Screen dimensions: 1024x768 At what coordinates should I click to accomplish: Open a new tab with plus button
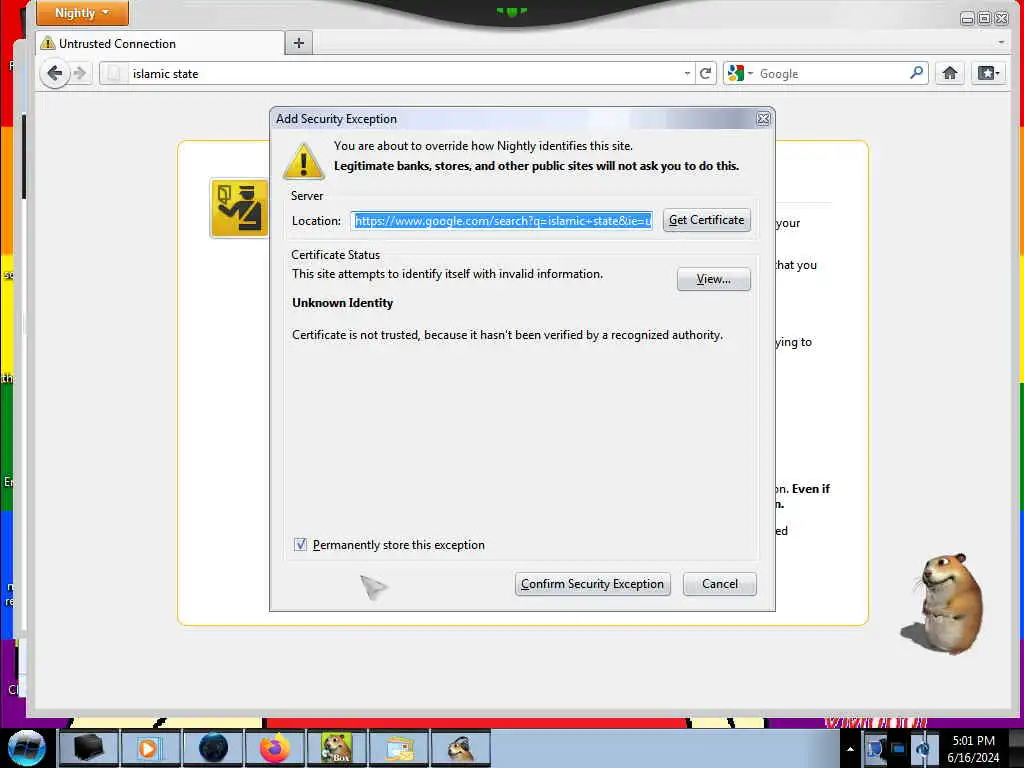point(299,43)
